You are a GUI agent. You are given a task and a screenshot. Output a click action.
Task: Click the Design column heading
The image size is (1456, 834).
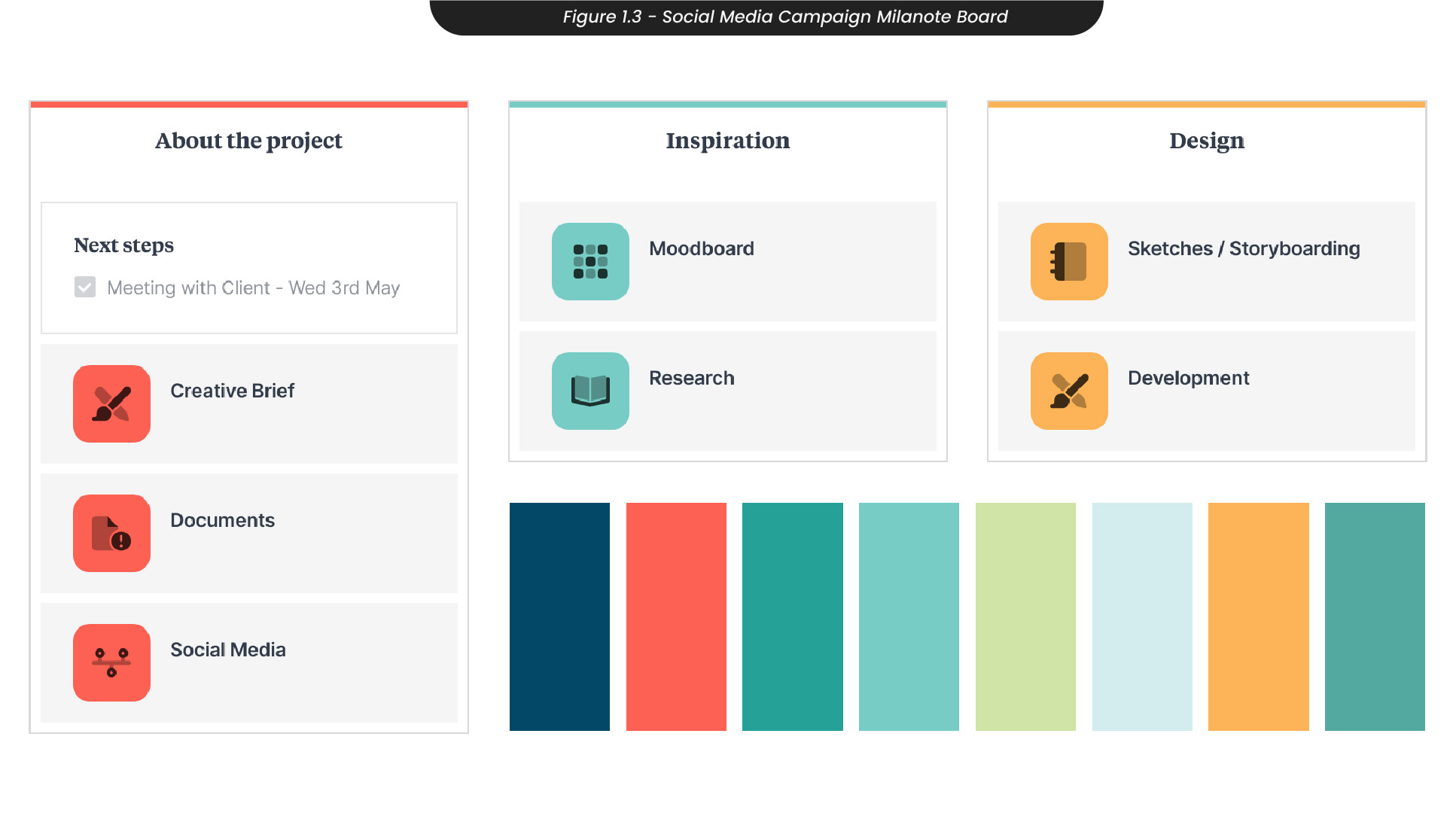(x=1206, y=141)
